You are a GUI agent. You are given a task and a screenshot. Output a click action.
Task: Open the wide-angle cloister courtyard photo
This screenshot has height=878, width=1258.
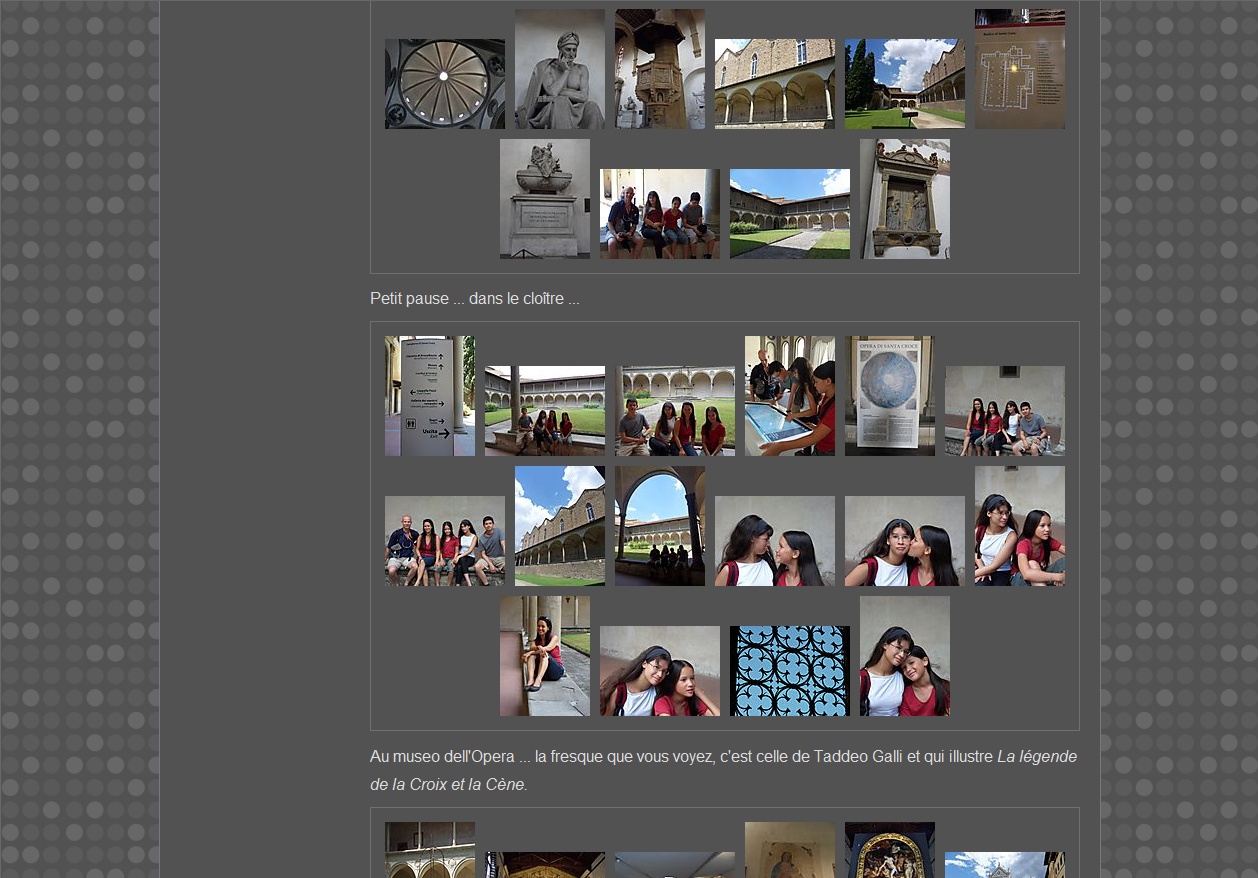coord(789,214)
